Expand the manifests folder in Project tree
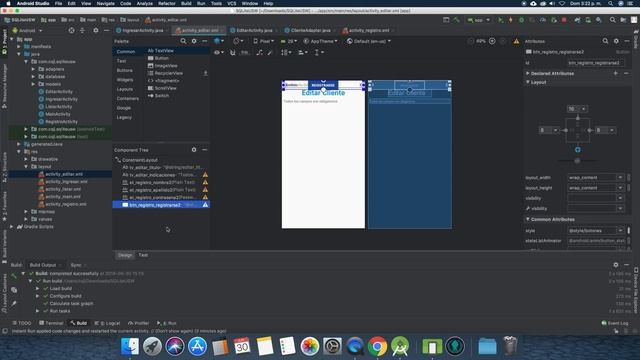Image resolution: width=640 pixels, height=360 pixels. tap(19, 47)
